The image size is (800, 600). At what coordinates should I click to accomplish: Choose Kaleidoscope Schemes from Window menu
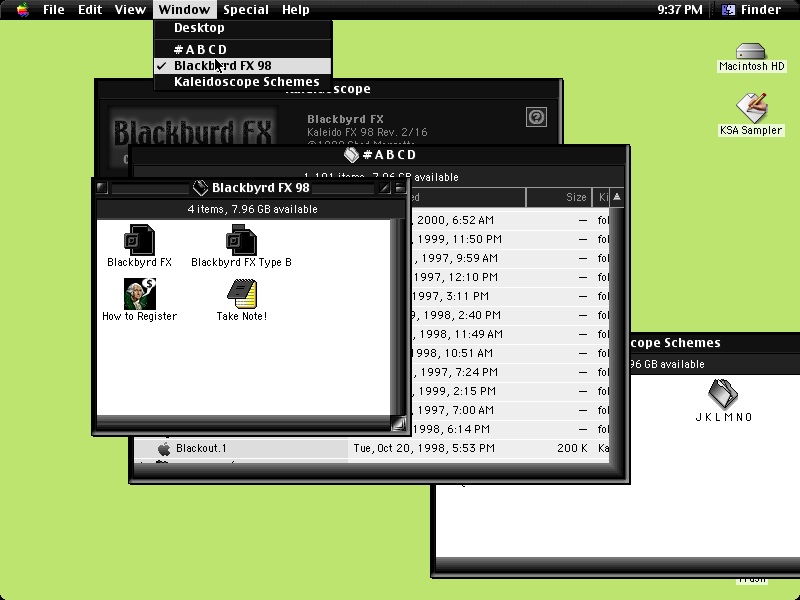coord(243,82)
